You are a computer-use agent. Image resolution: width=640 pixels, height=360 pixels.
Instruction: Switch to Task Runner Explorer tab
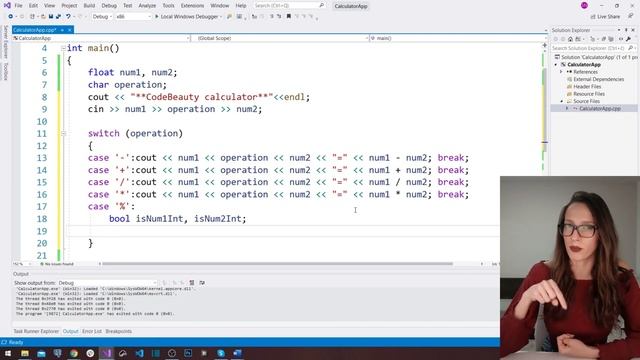[x=36, y=331]
